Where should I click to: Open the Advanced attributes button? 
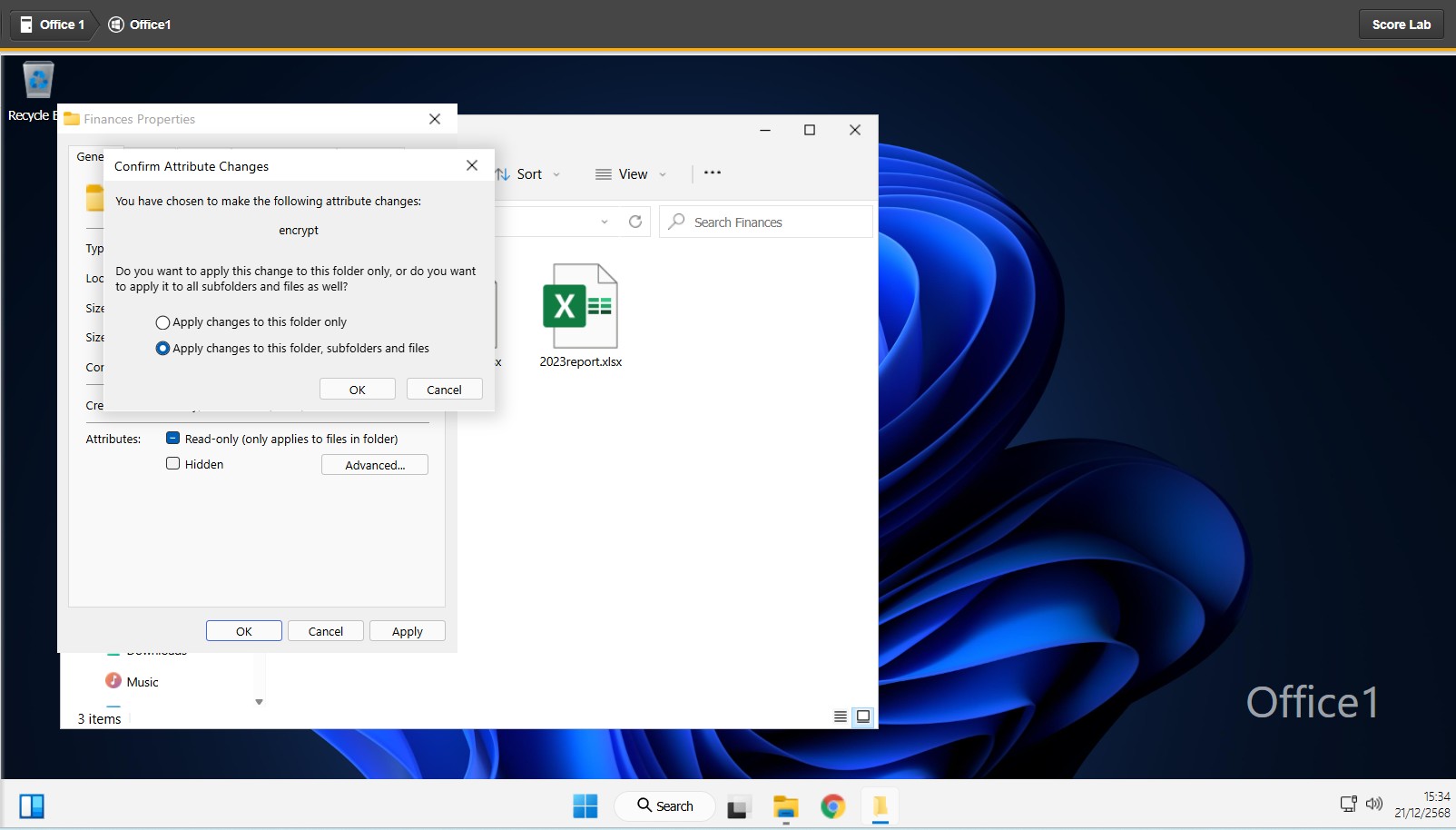tap(375, 465)
